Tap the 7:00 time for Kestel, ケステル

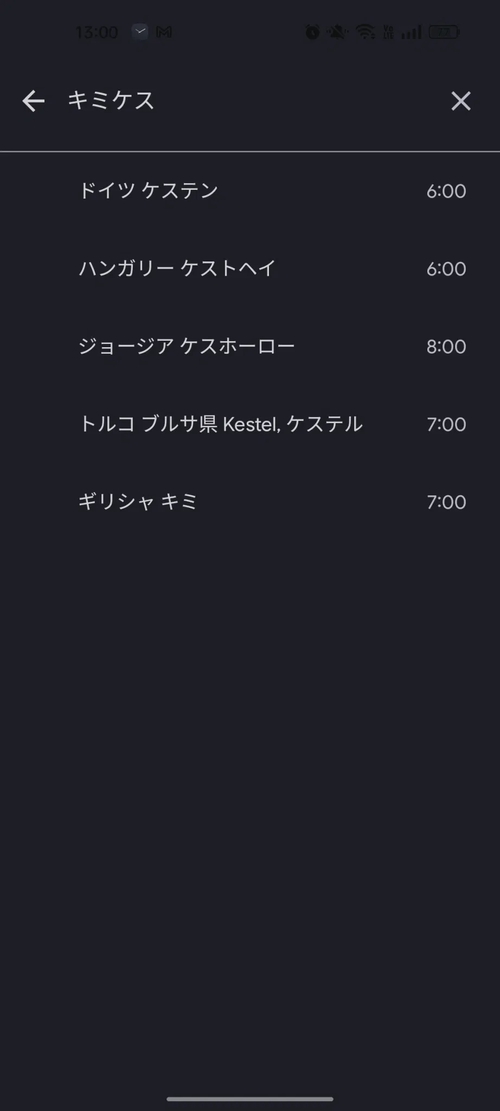446,425
